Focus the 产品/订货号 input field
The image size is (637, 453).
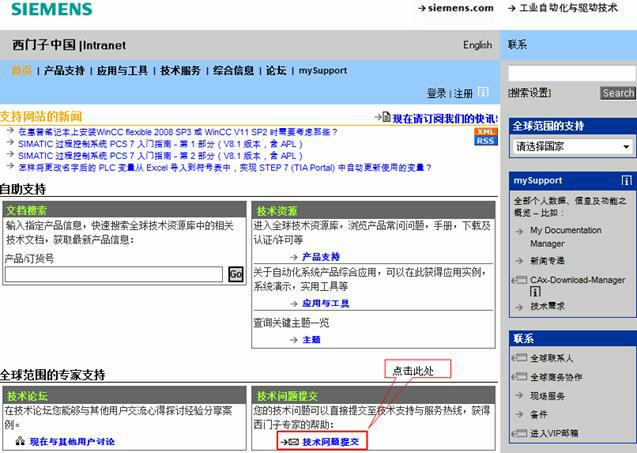point(114,274)
